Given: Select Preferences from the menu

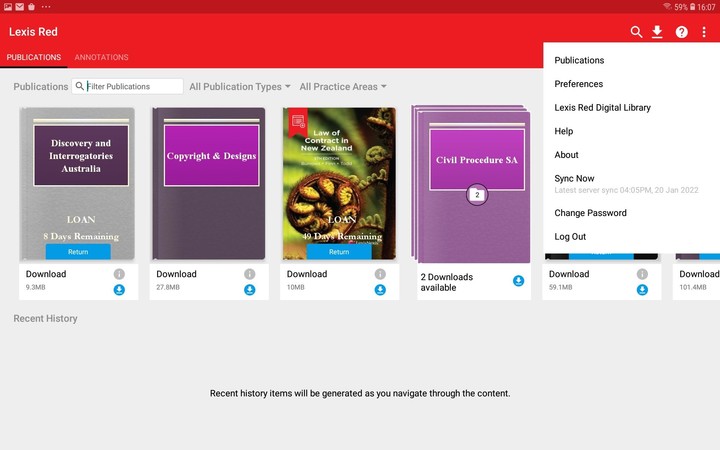Looking at the screenshot, I should point(578,84).
